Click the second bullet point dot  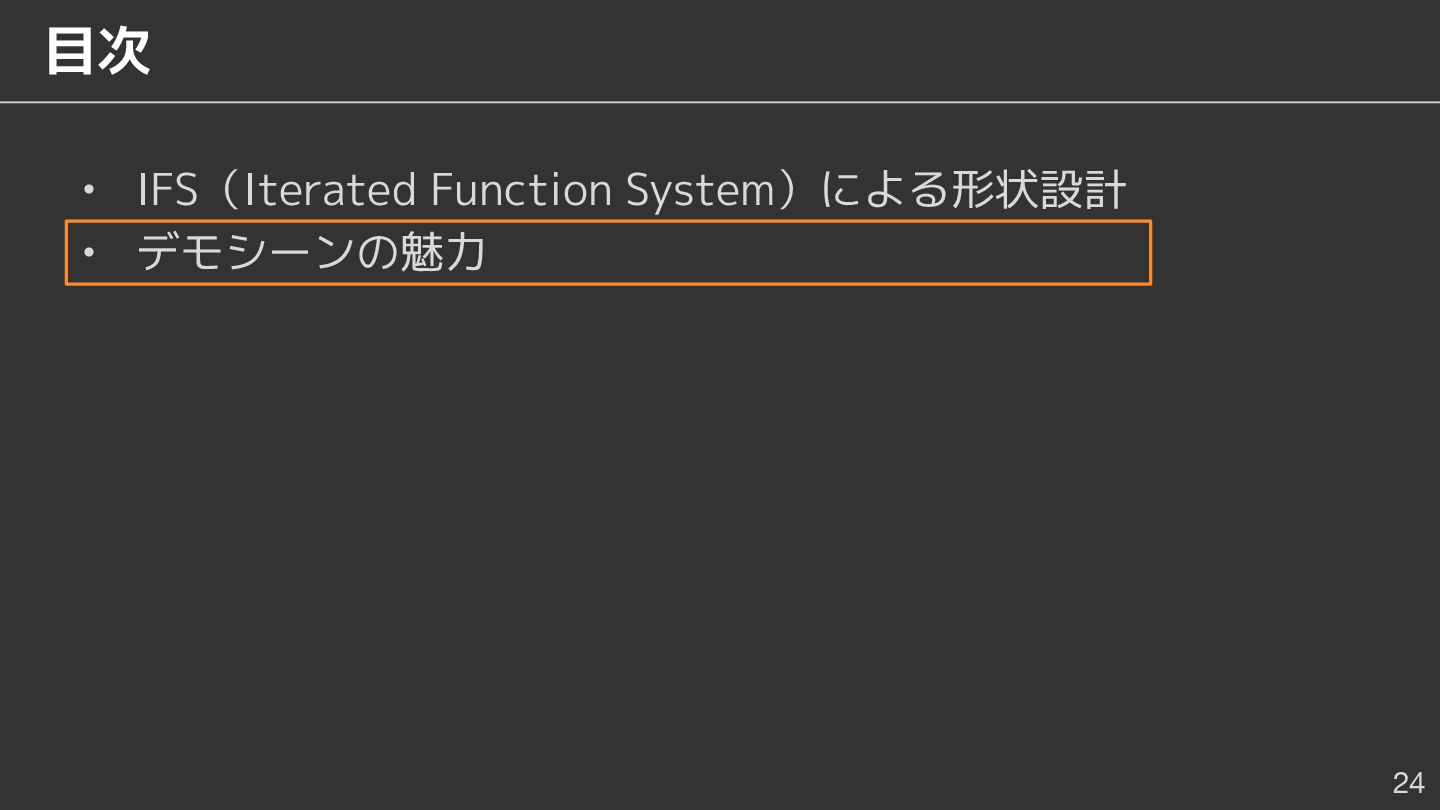coord(88,253)
